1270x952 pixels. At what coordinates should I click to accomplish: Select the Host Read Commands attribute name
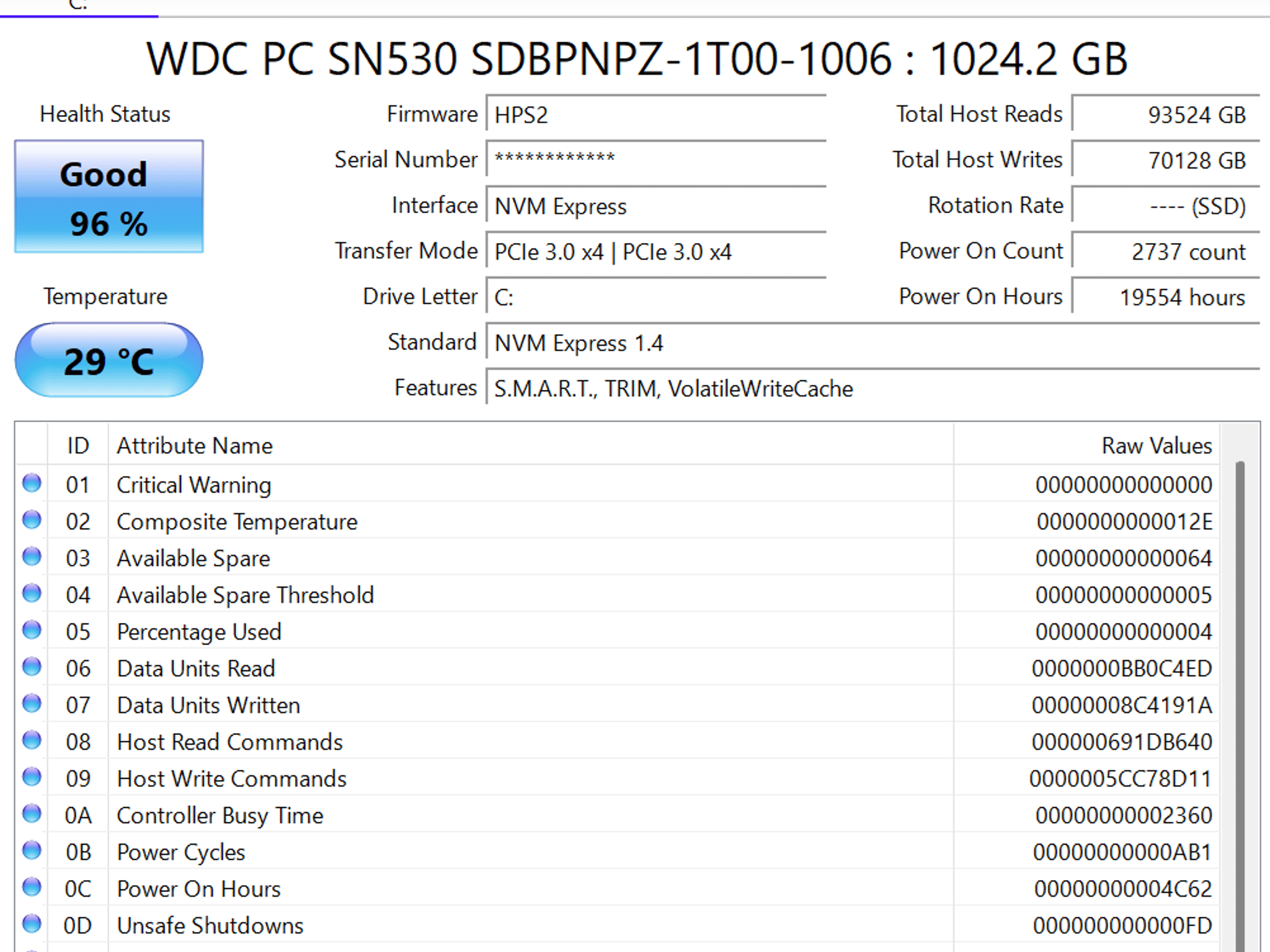(230, 742)
